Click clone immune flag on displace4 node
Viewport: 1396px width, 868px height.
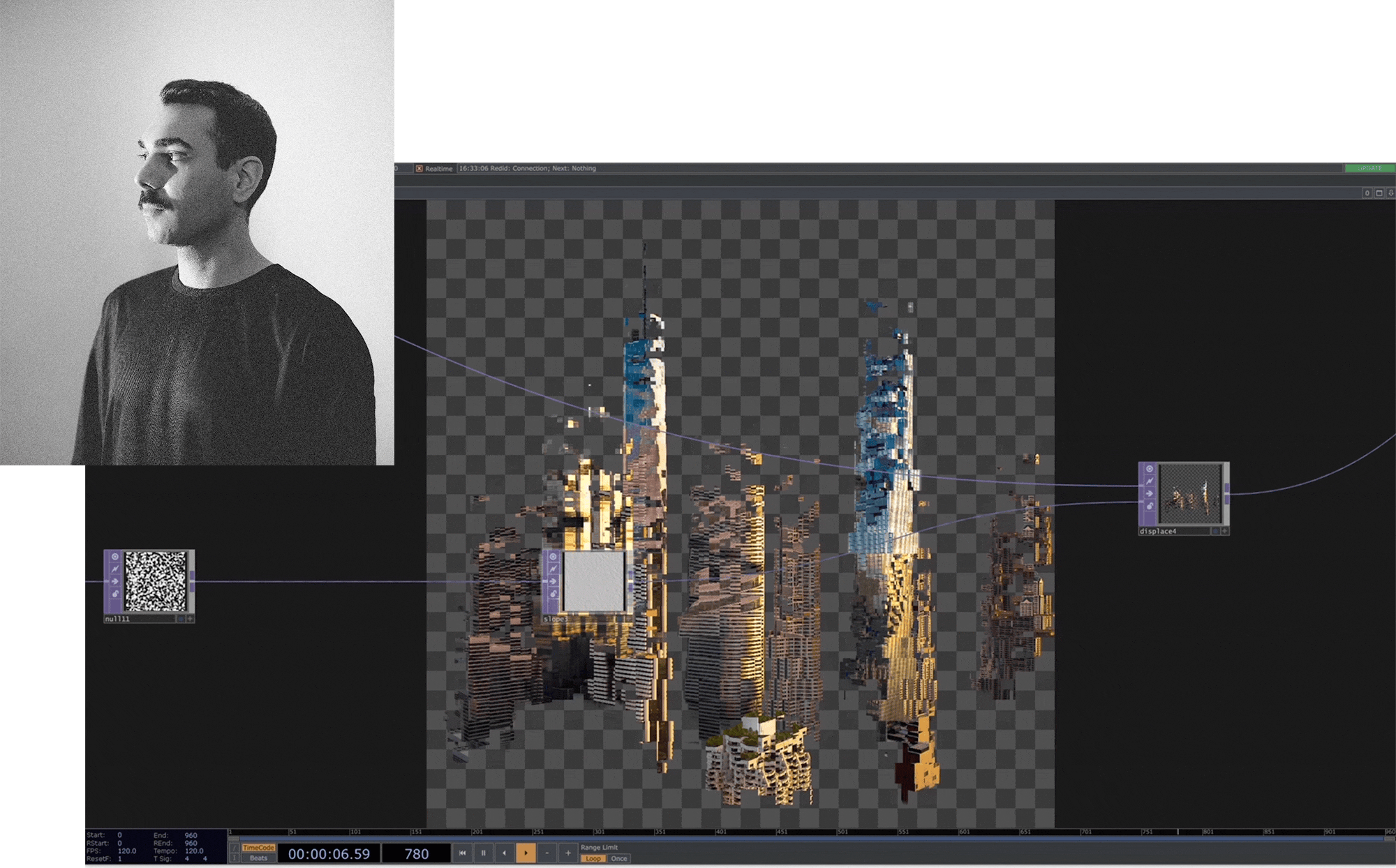point(1150,481)
